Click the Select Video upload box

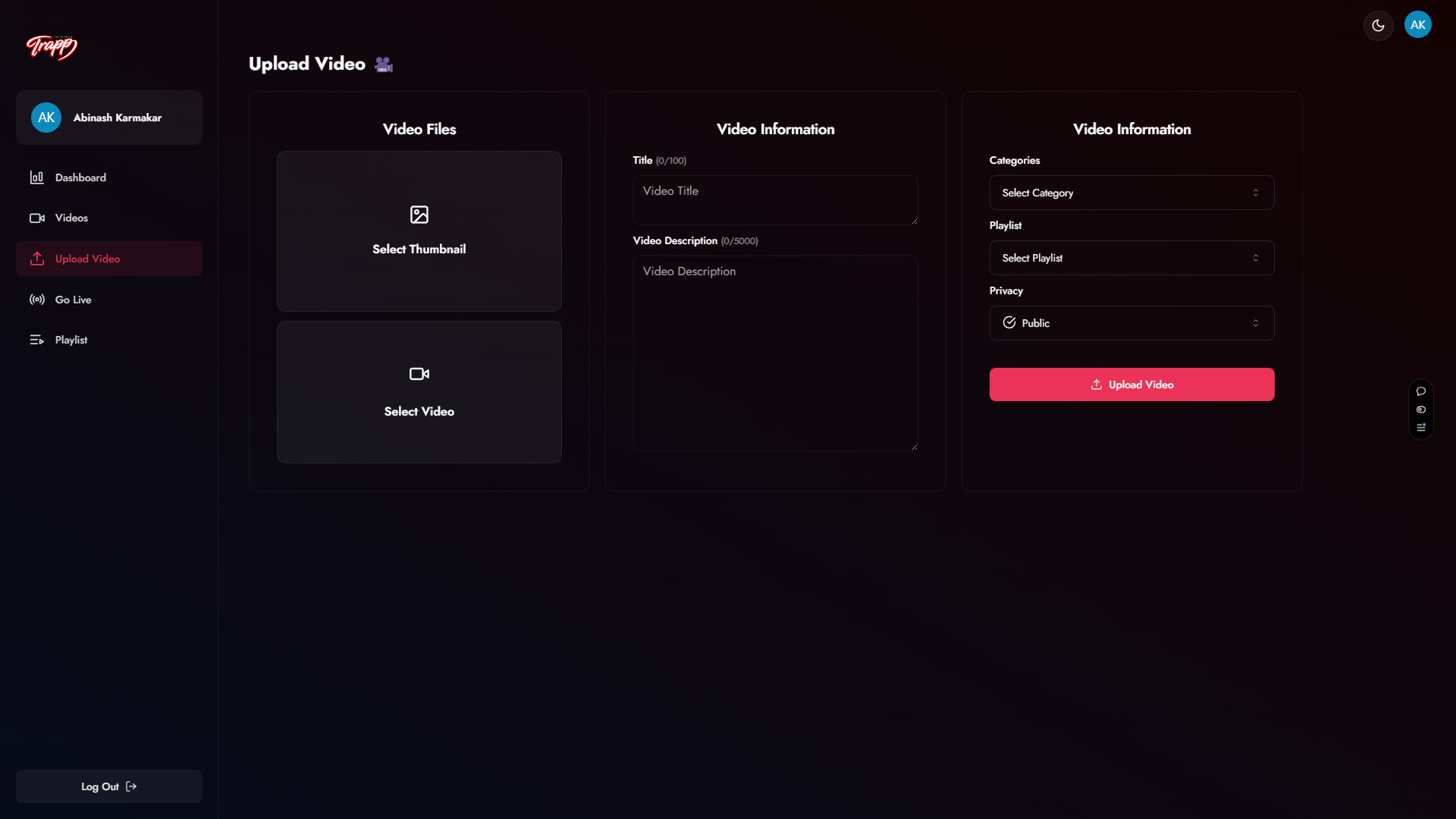click(x=419, y=392)
